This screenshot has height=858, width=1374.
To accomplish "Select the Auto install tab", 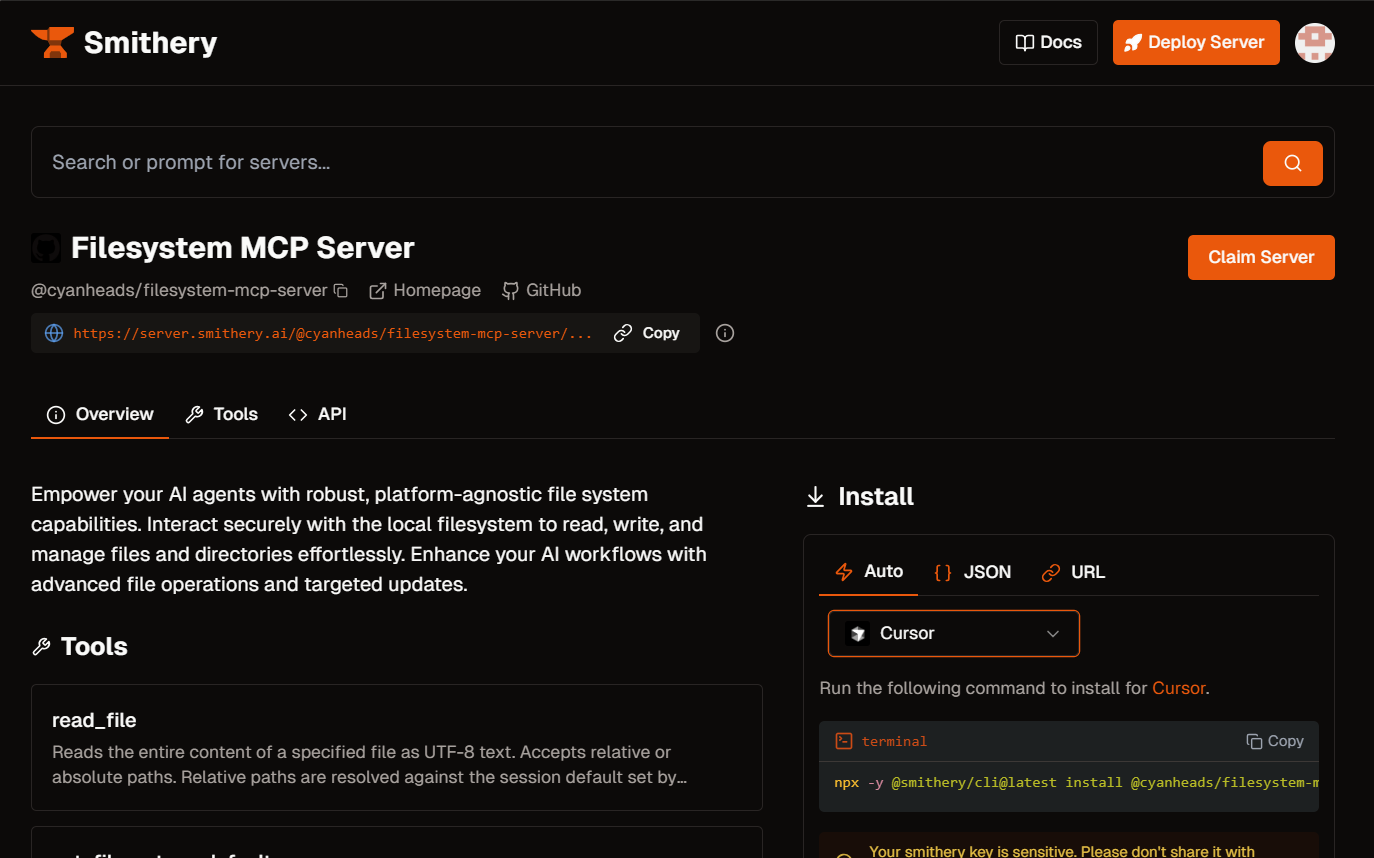I will click(869, 571).
